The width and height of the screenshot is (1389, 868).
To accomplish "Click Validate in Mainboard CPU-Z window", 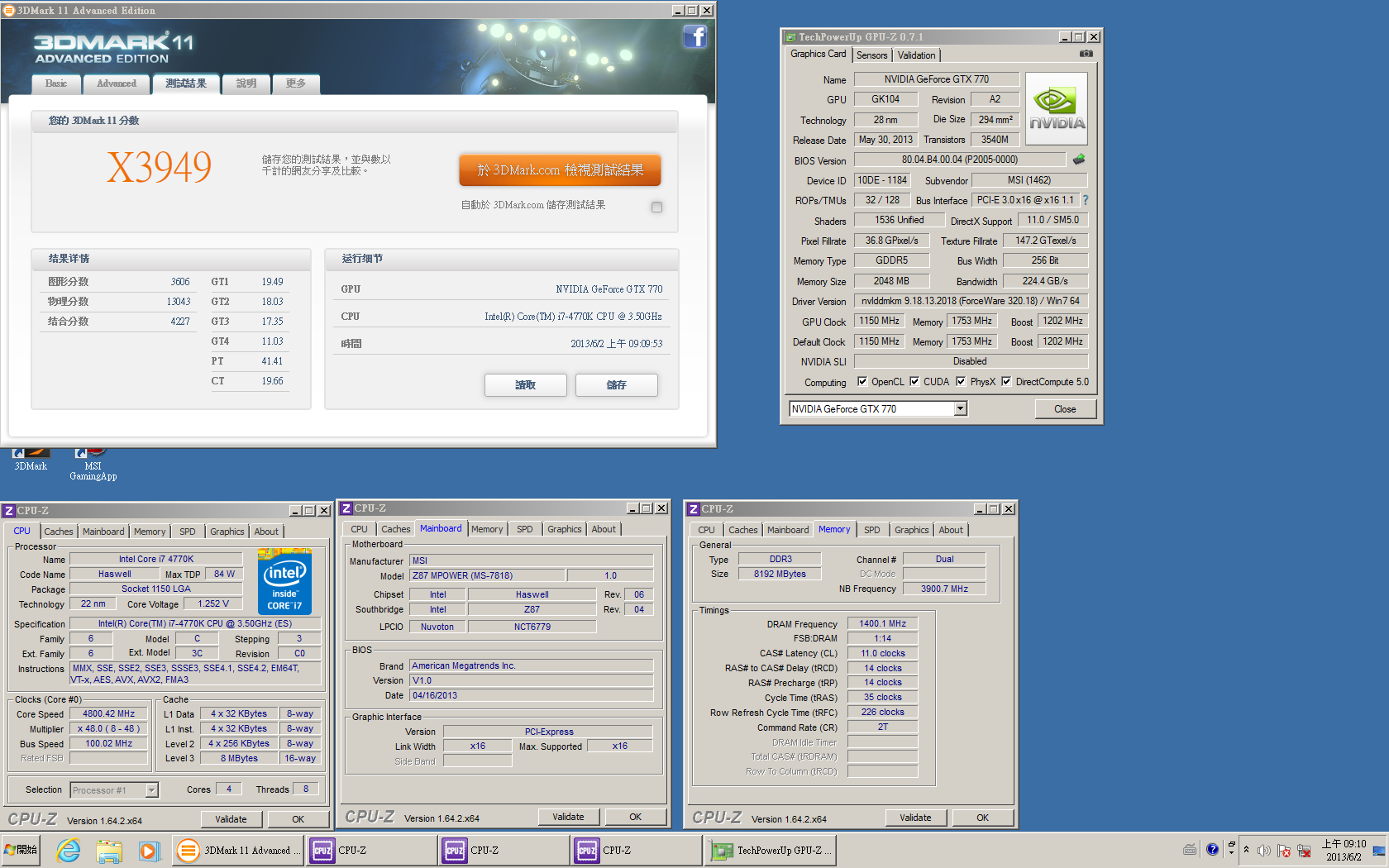I will [x=568, y=817].
